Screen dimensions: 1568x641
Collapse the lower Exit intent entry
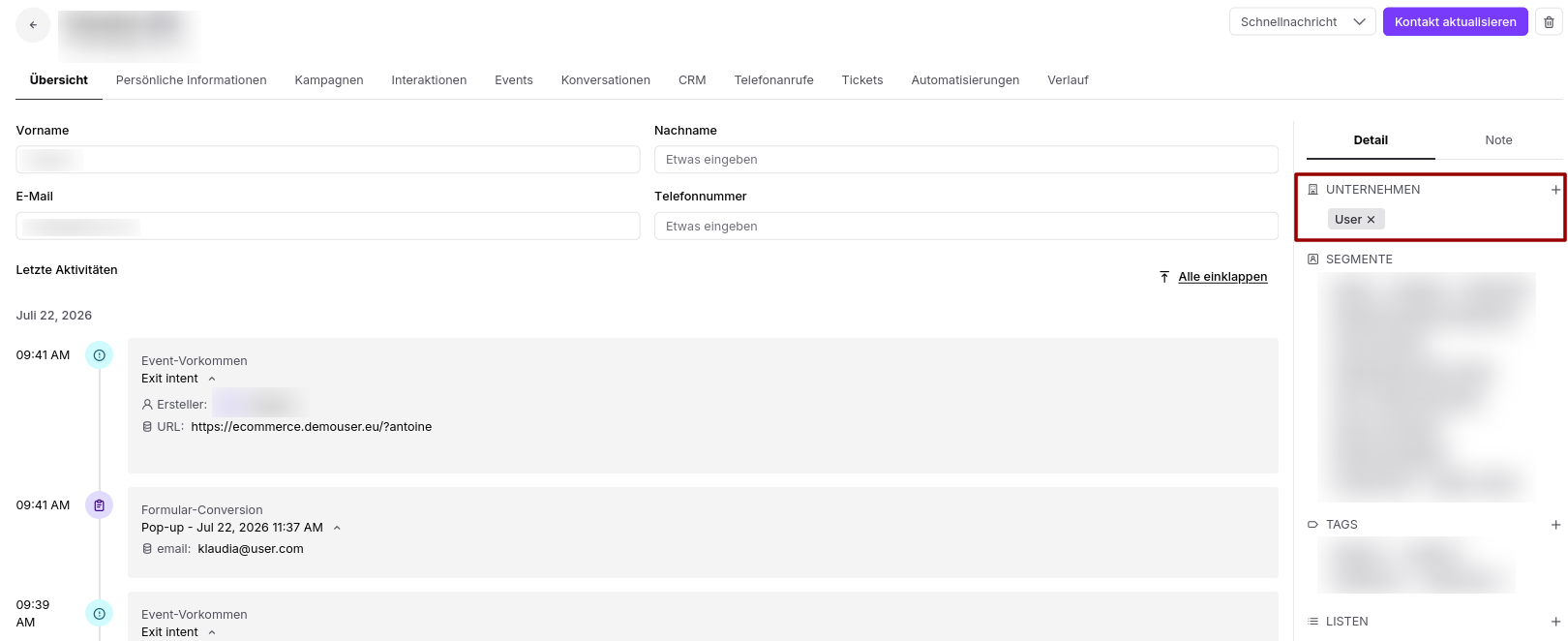pos(212,632)
